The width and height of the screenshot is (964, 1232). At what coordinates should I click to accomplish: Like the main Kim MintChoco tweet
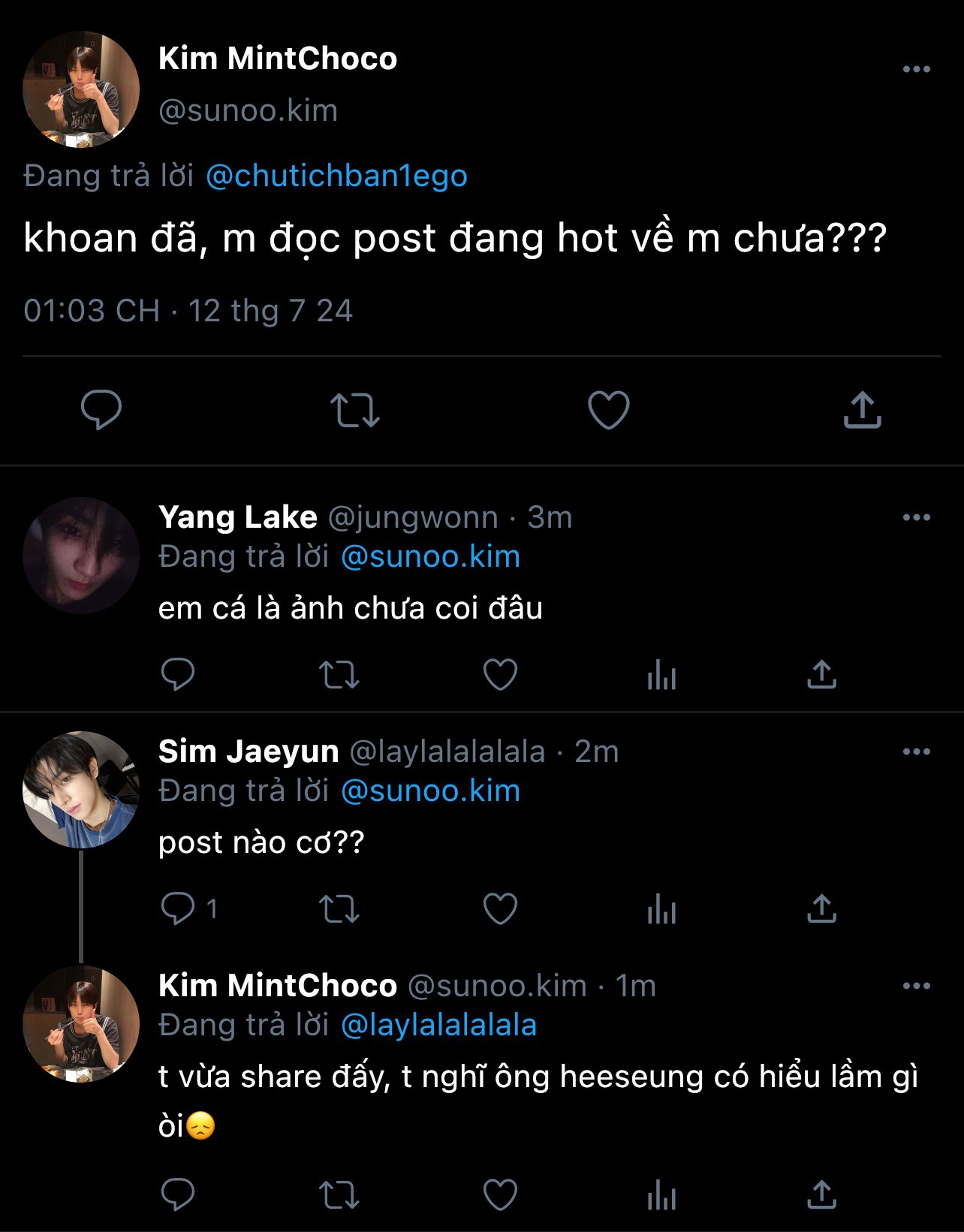pos(608,410)
